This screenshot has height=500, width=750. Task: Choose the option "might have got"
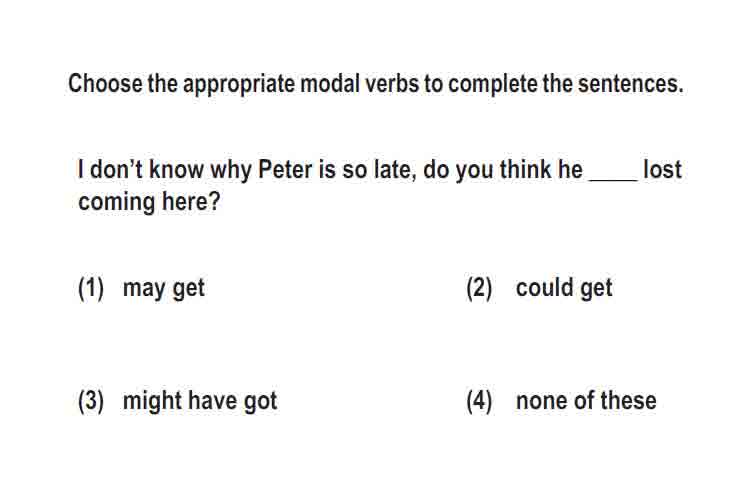pos(200,401)
